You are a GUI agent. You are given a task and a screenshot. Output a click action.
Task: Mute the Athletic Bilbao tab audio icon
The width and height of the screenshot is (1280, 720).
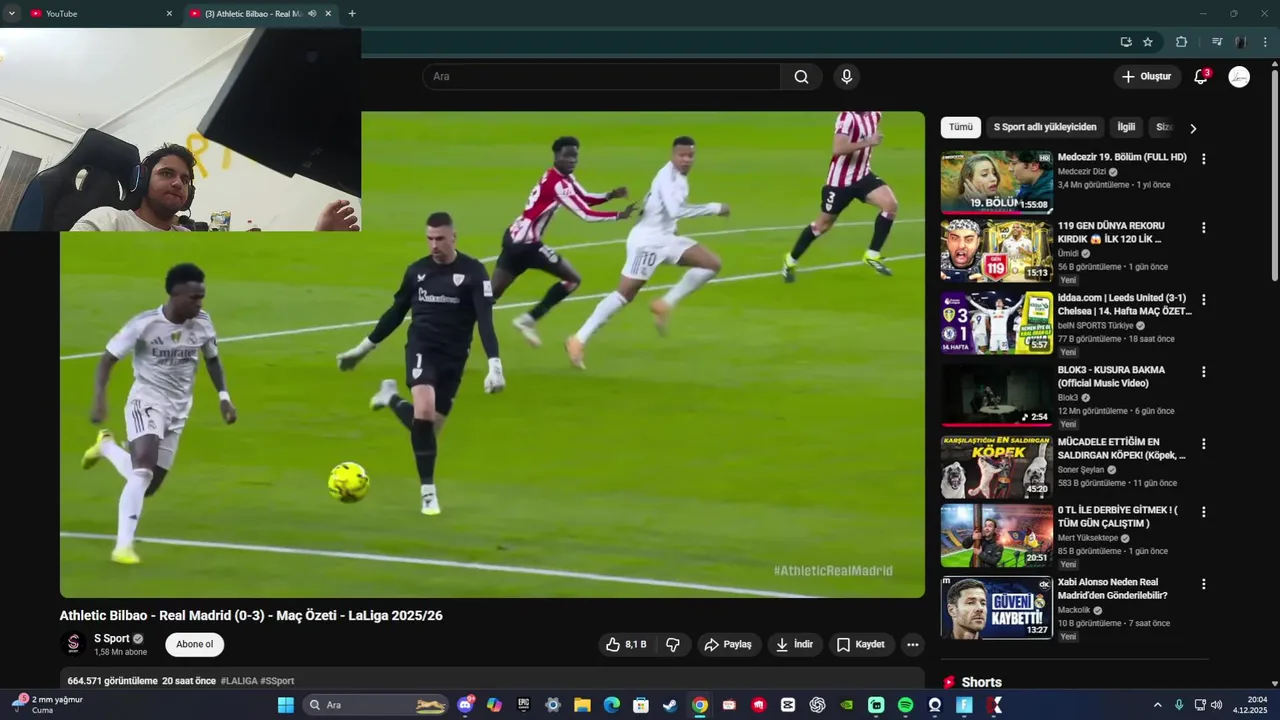(312, 14)
